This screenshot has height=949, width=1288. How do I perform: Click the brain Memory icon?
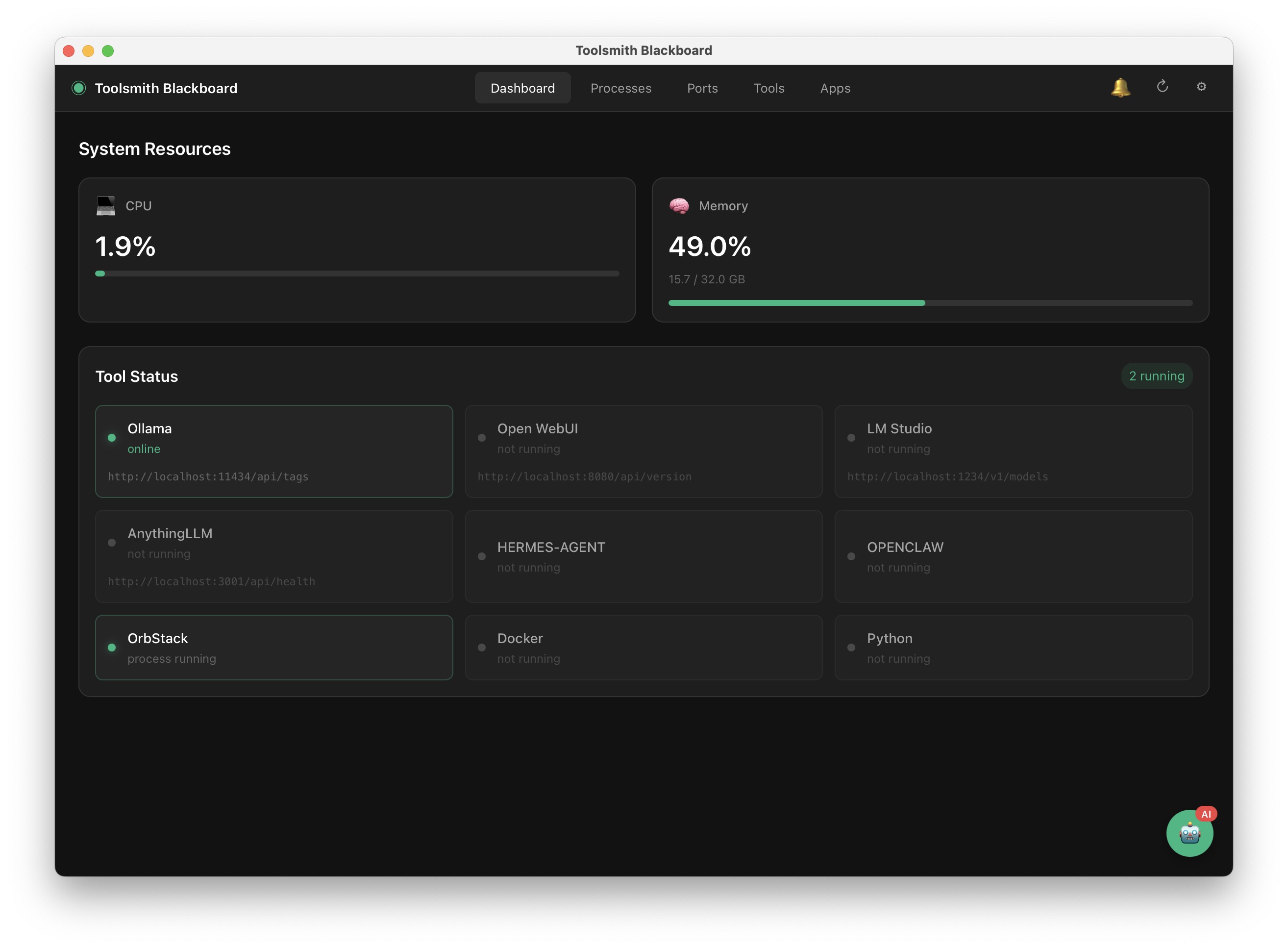coord(679,206)
